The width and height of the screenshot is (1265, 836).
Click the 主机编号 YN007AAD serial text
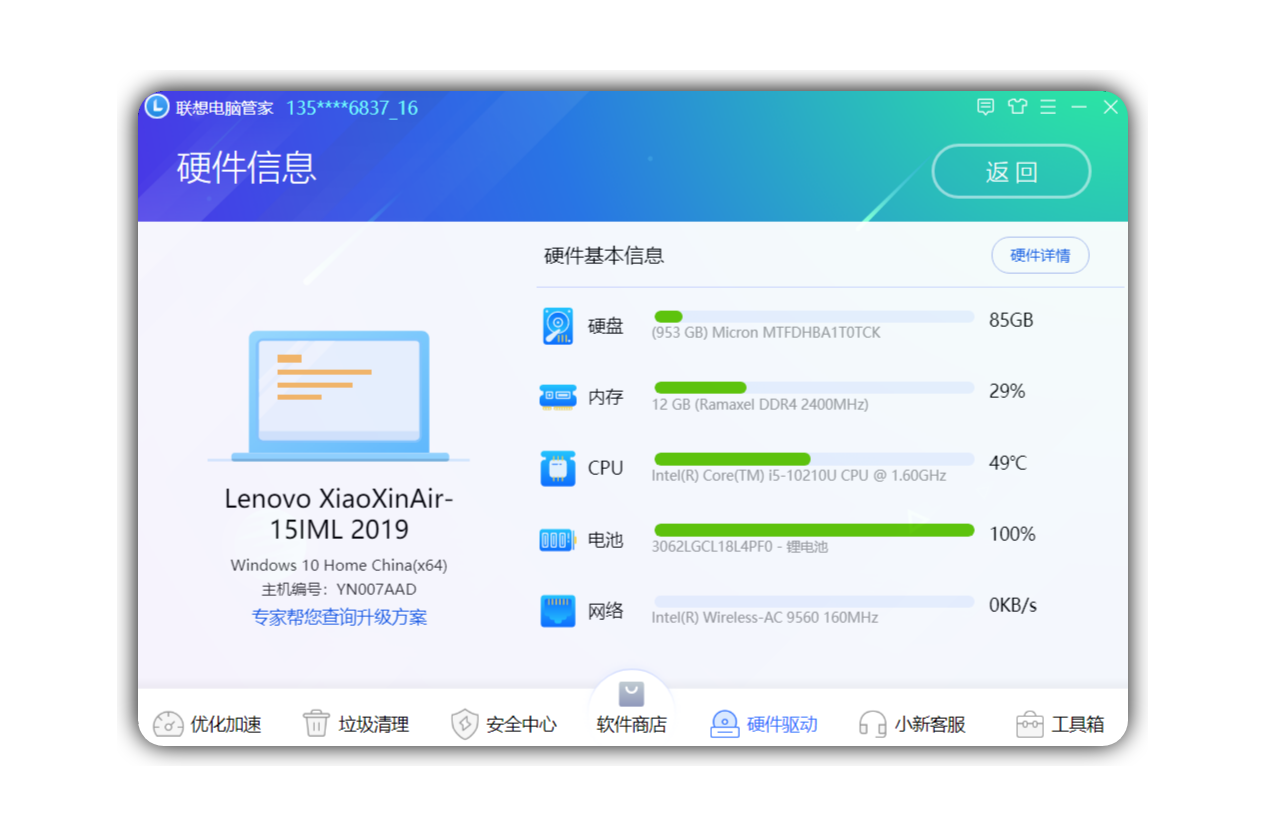click(x=339, y=589)
